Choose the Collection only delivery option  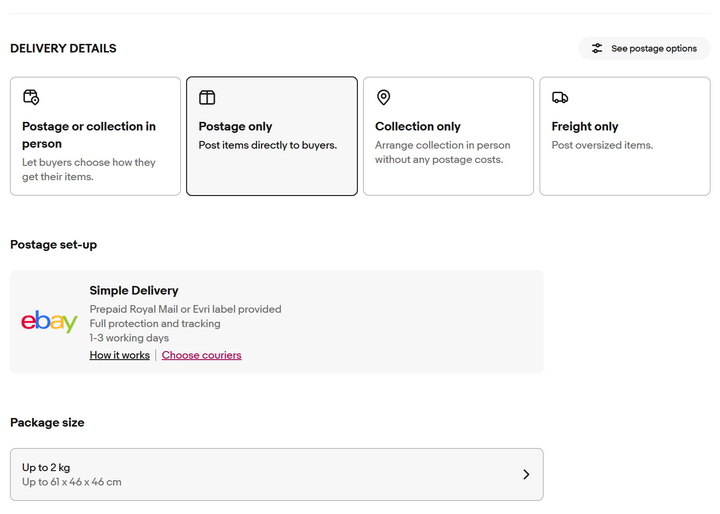click(x=448, y=136)
